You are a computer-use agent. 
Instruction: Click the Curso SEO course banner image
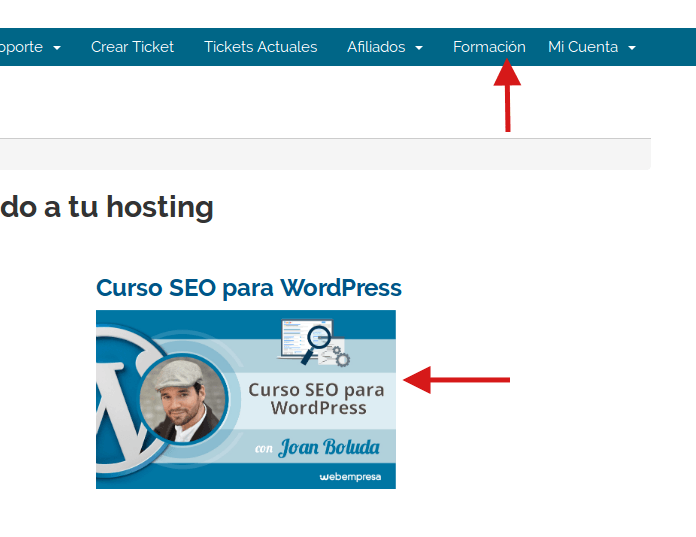coord(245,399)
